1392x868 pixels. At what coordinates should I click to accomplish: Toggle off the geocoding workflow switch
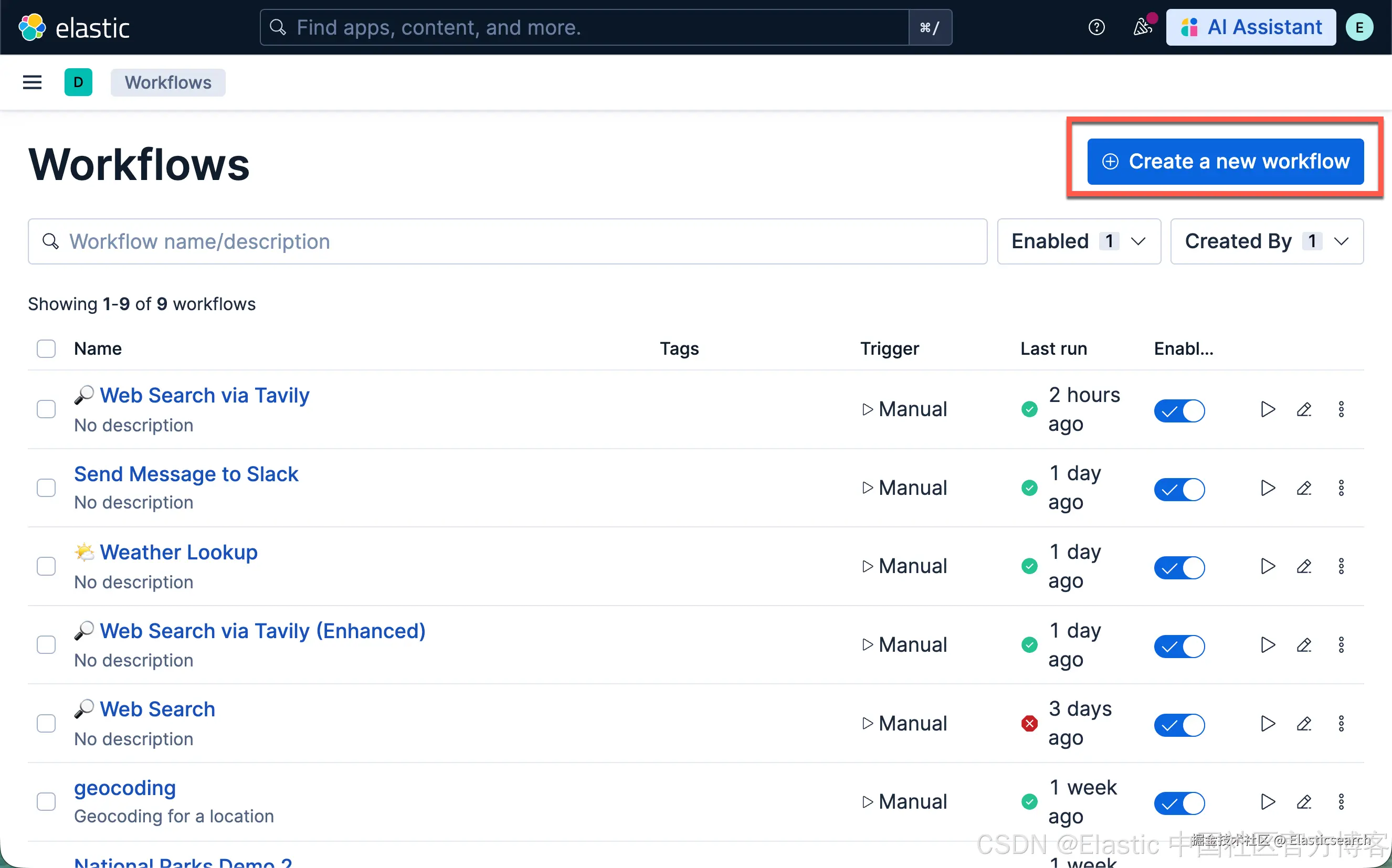click(x=1179, y=802)
